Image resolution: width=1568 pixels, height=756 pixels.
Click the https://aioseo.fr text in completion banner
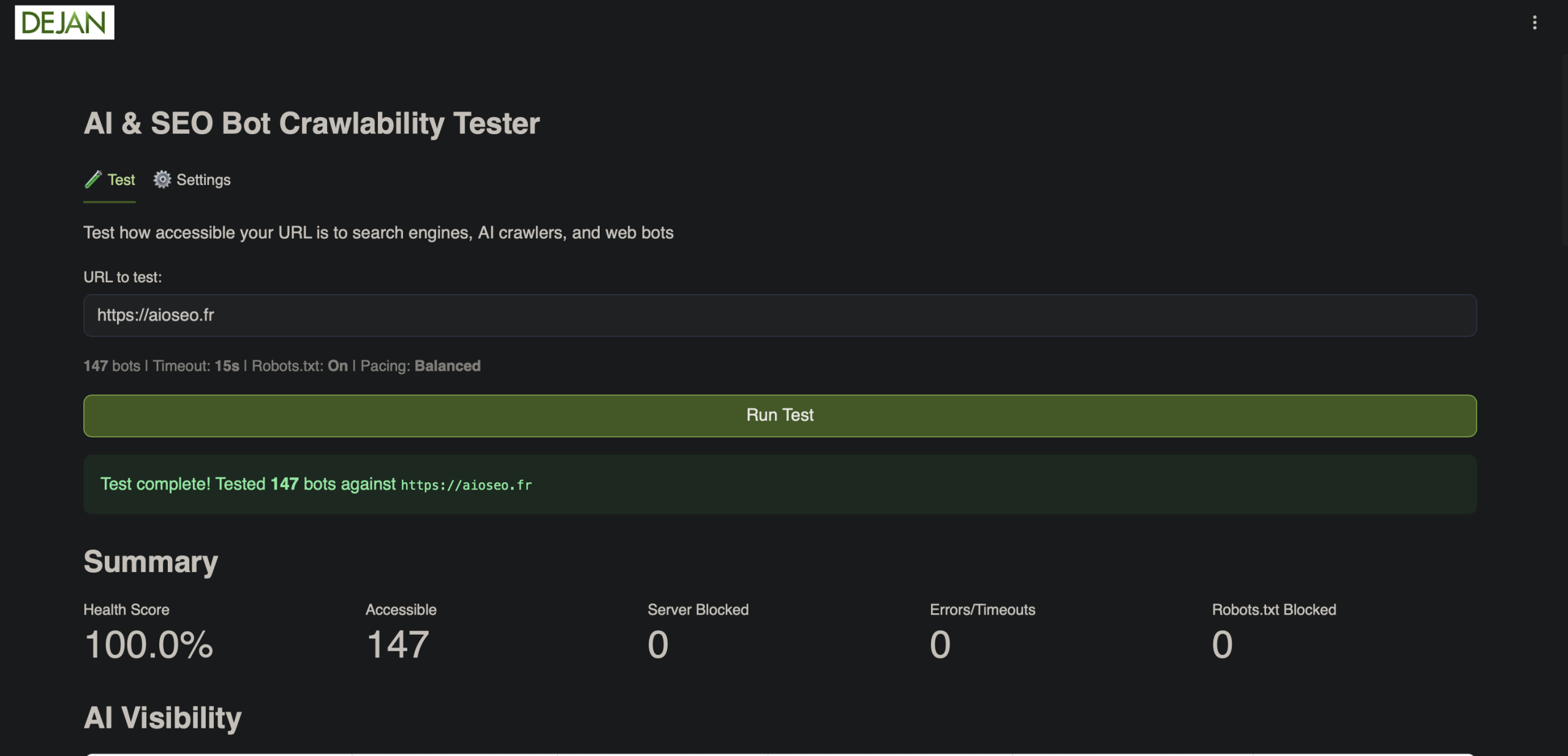[466, 485]
